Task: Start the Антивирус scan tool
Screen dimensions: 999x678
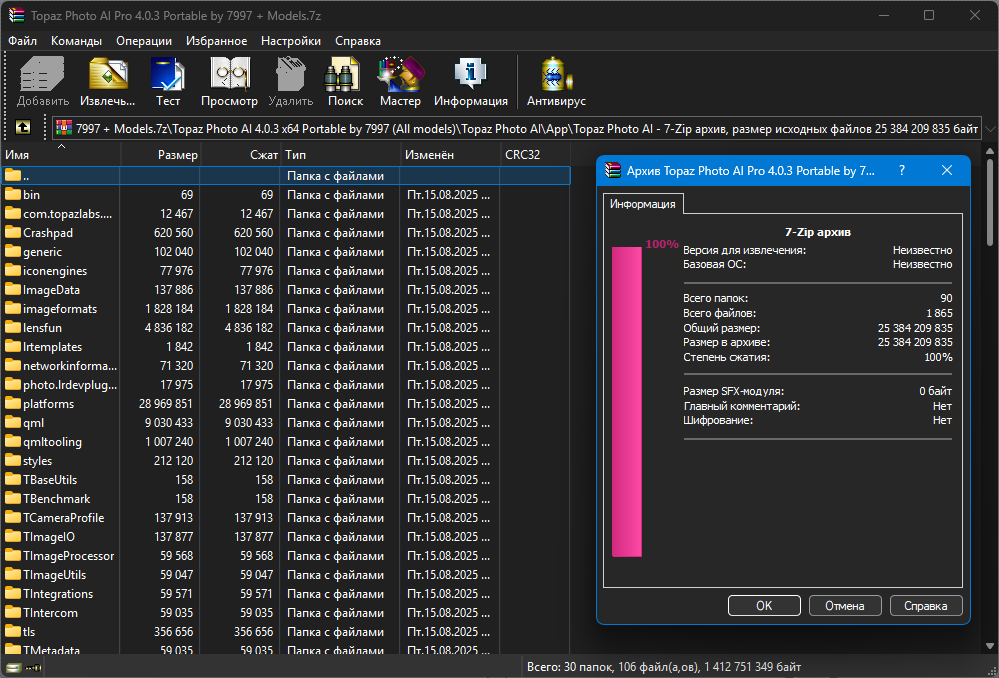Action: click(556, 74)
